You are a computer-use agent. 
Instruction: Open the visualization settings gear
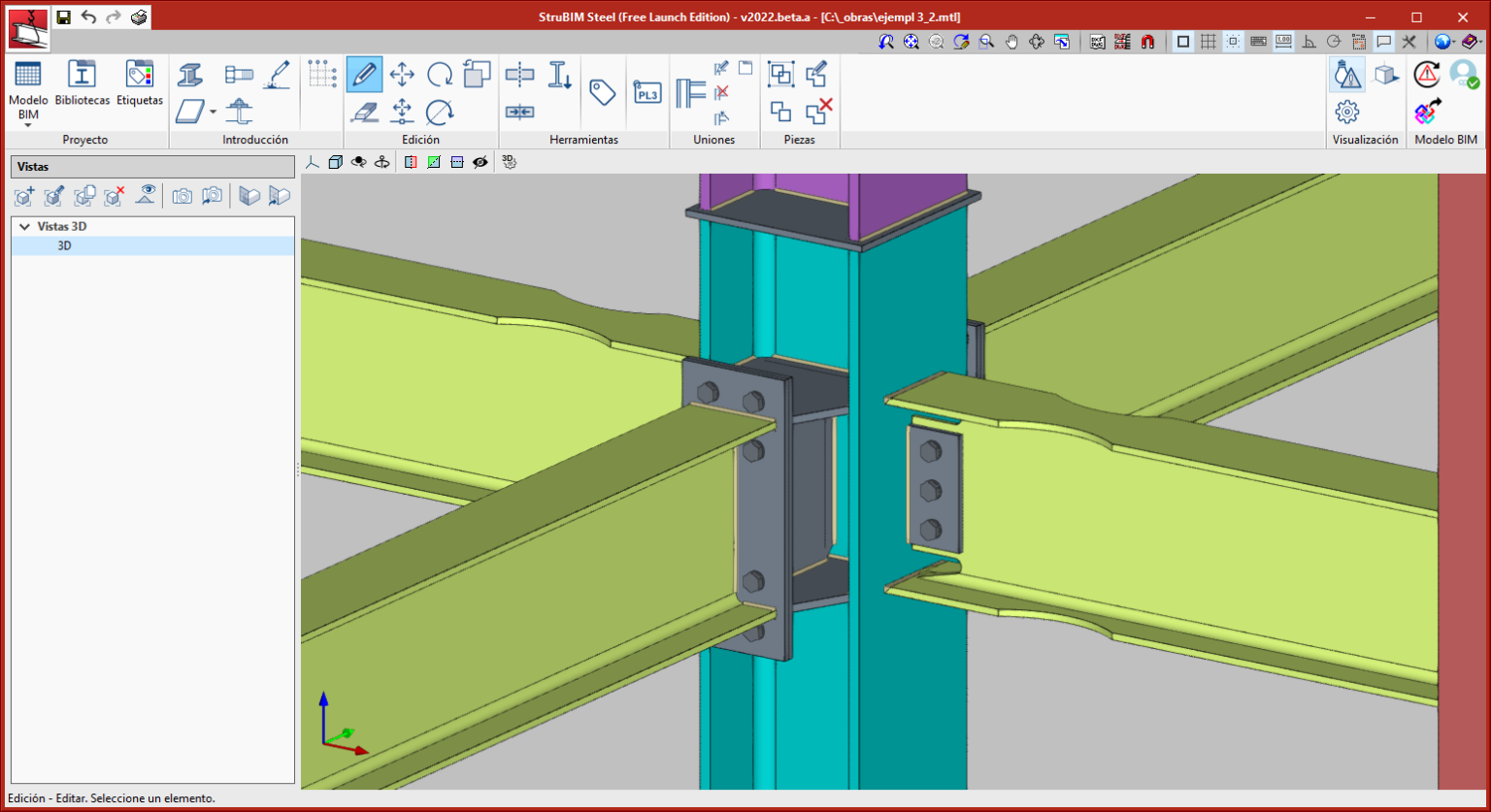1346,112
